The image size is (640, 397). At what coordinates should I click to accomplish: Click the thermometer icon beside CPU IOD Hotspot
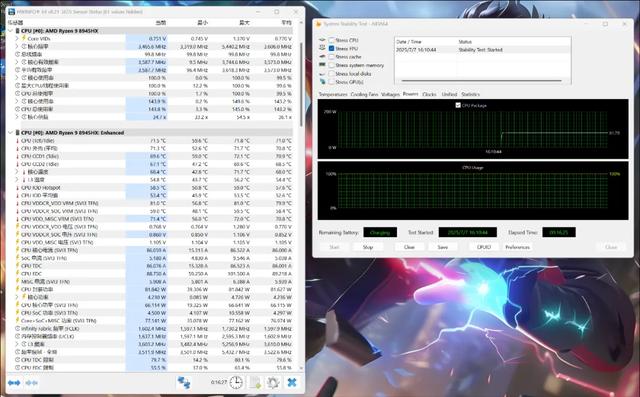point(17,188)
